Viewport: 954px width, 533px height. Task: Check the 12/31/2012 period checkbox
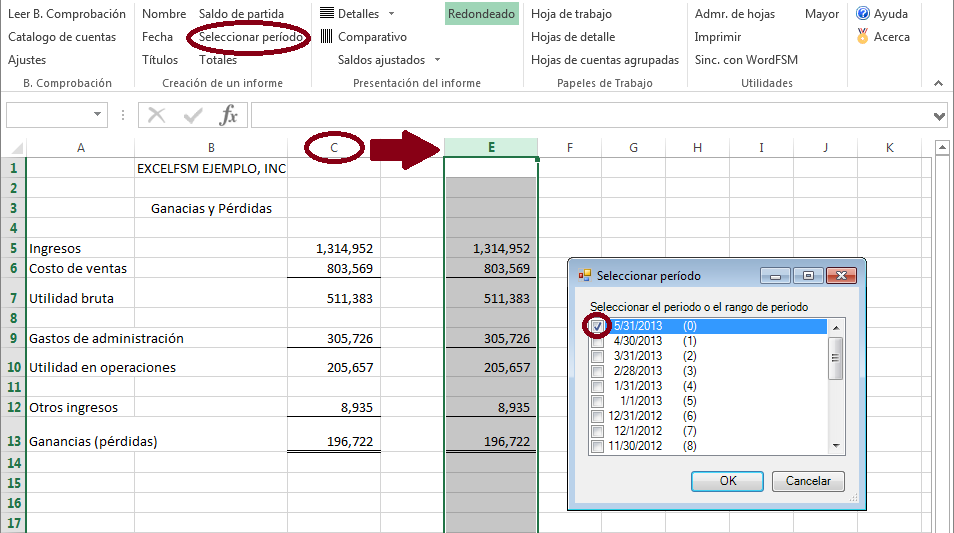point(597,416)
